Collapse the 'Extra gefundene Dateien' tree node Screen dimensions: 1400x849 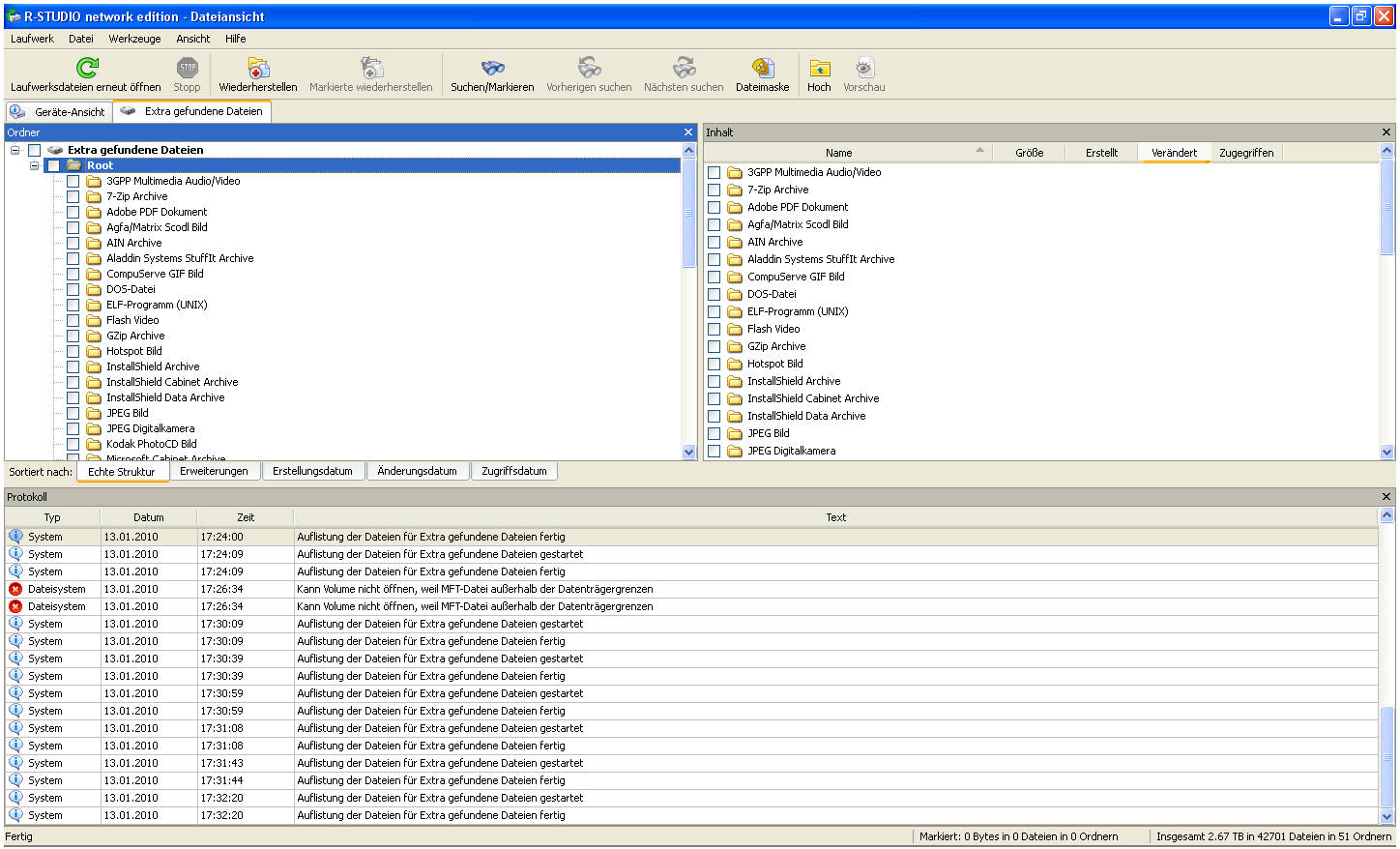click(15, 150)
